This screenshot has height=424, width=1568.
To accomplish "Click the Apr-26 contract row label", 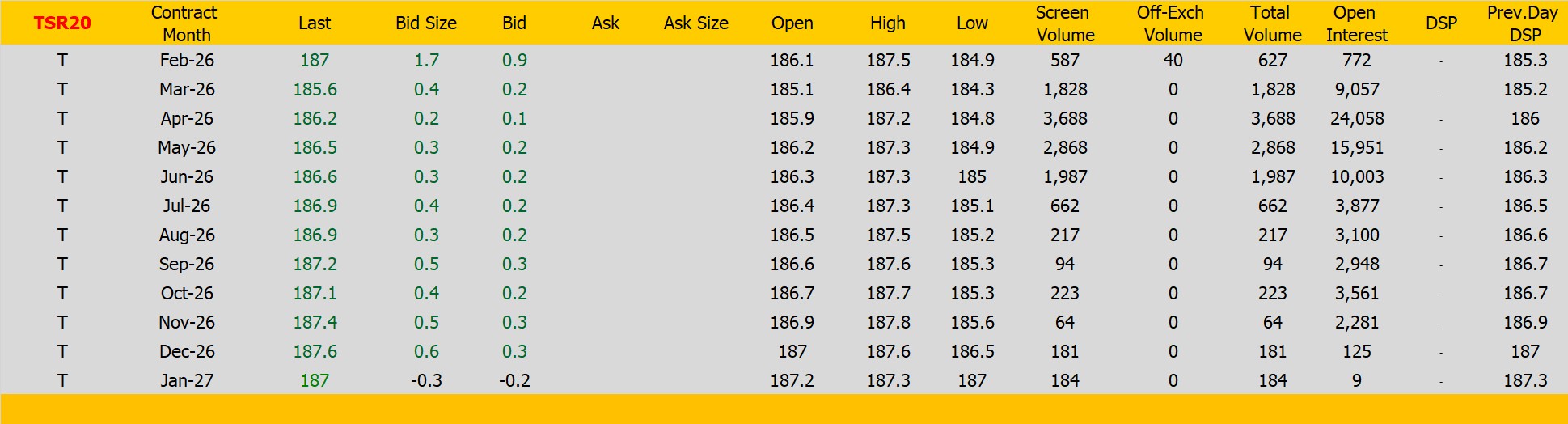I will click(x=187, y=118).
